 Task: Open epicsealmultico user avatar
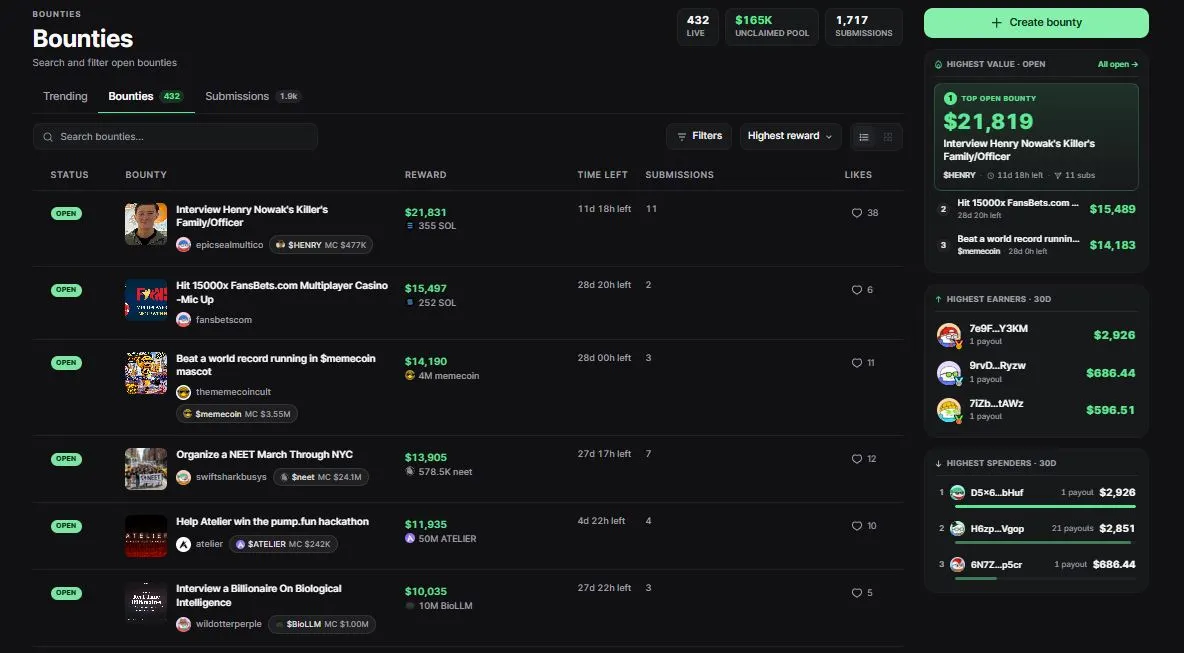(183, 245)
